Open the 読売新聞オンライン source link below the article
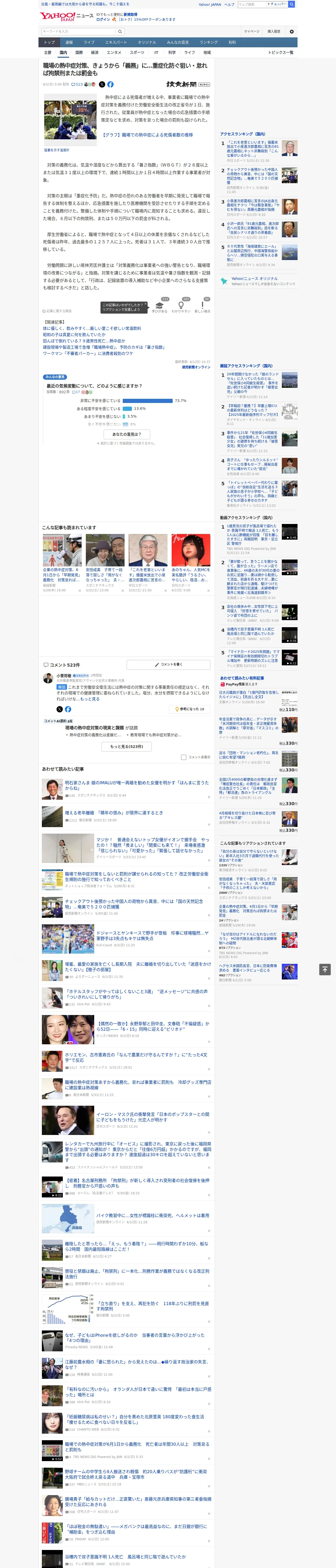Image resolution: width=336 pixels, height=1568 pixels. point(196,367)
